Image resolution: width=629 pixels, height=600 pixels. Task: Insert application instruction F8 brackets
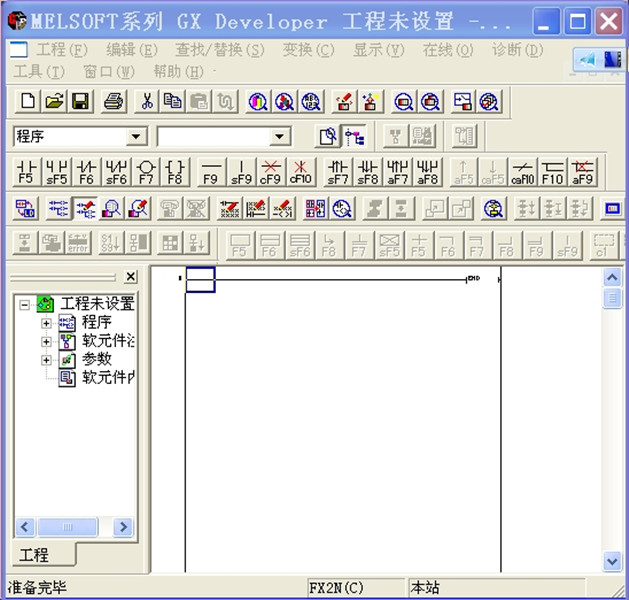pos(176,172)
